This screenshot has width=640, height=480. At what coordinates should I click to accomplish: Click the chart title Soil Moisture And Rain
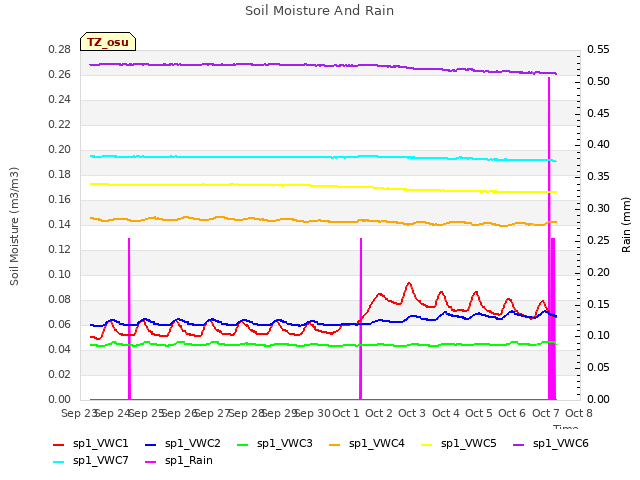click(319, 11)
